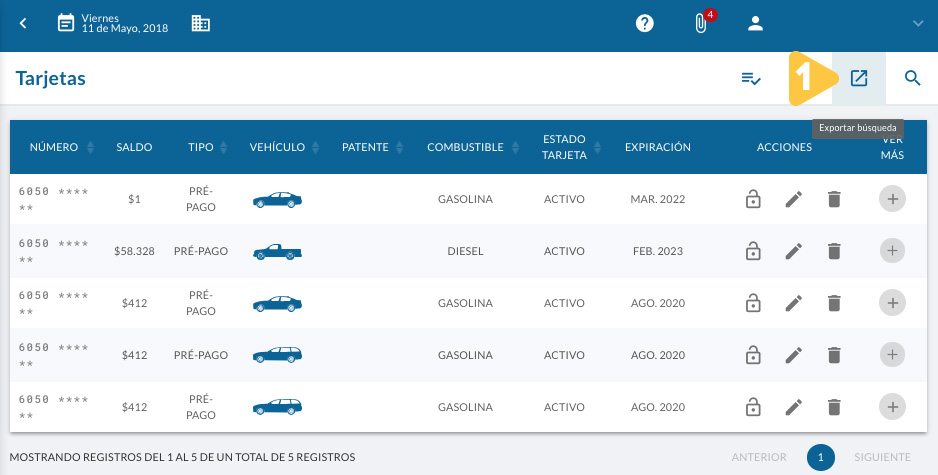Sort the table by COMBUSTIBLE

tap(515, 147)
